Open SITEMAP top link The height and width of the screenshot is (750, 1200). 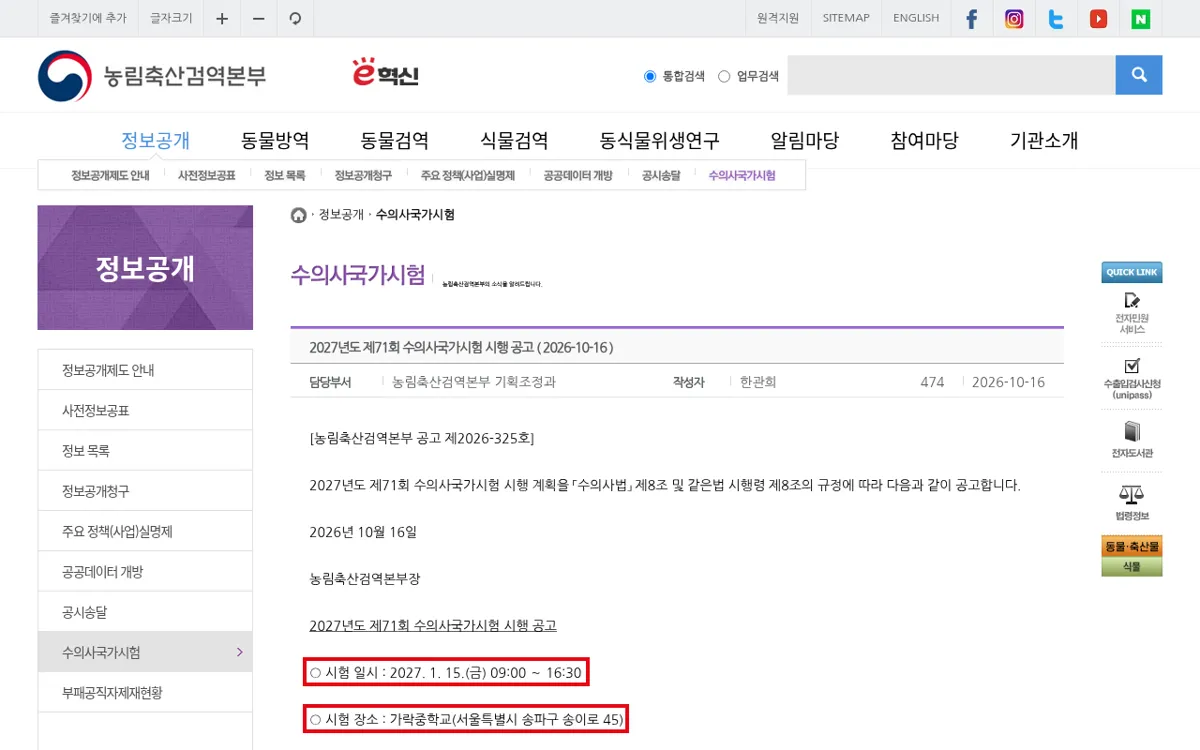846,18
